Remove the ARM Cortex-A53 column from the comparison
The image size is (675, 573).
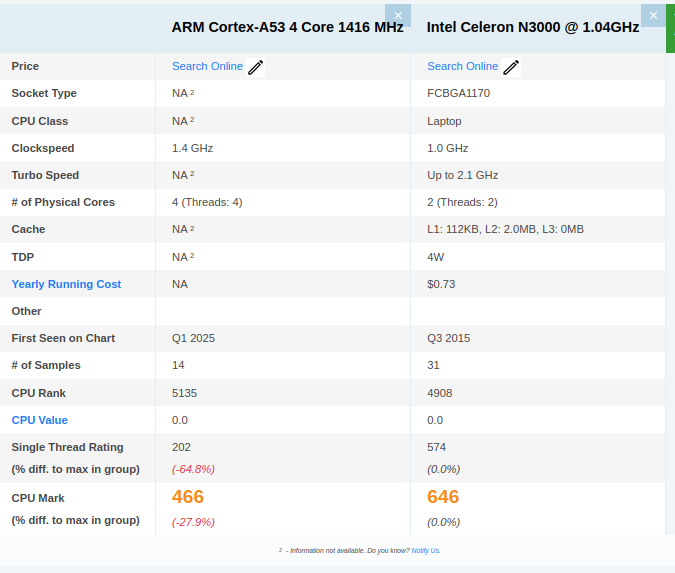point(398,15)
